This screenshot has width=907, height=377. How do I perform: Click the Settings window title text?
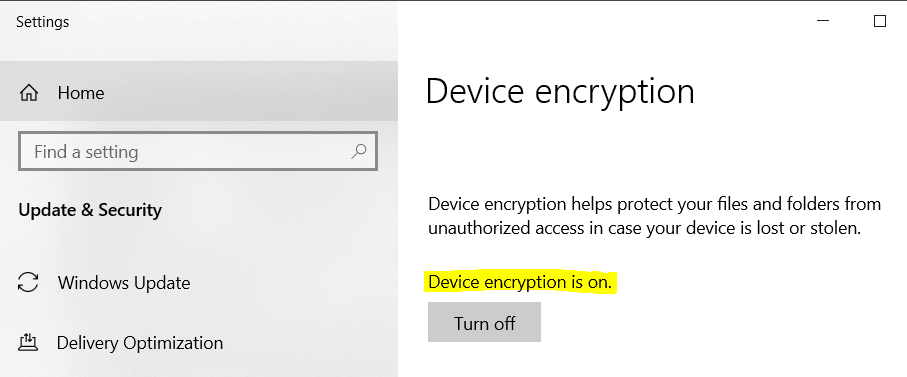click(x=42, y=22)
